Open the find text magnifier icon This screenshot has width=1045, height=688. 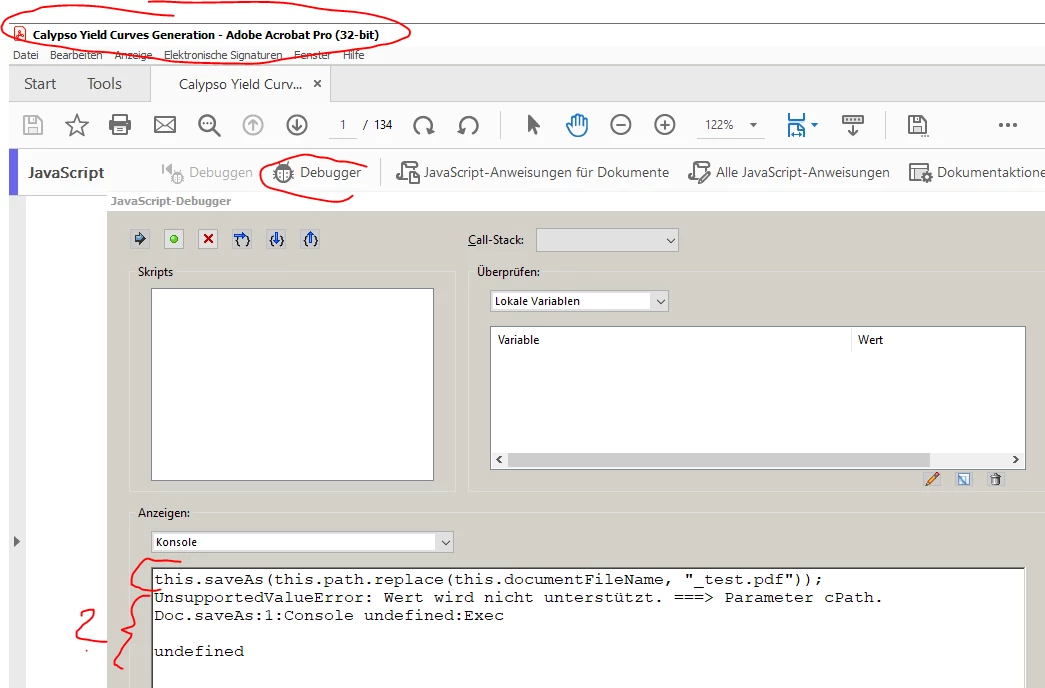(x=209, y=125)
